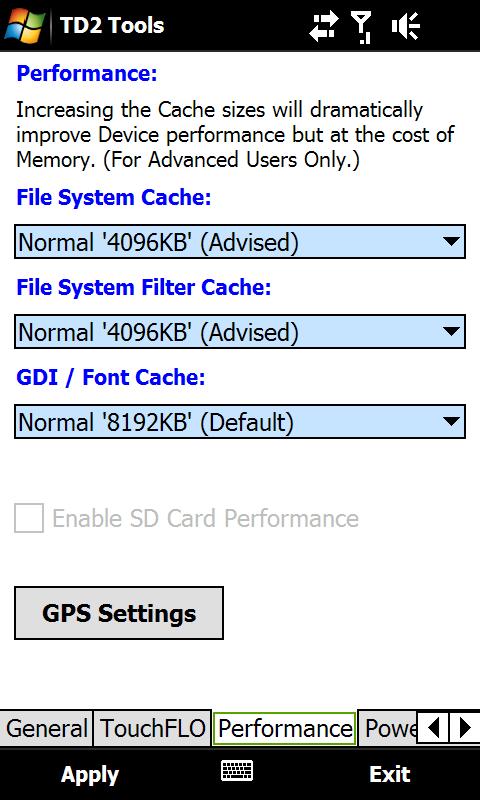Click the TD2 Tools title text
The image size is (480, 800).
click(x=112, y=25)
